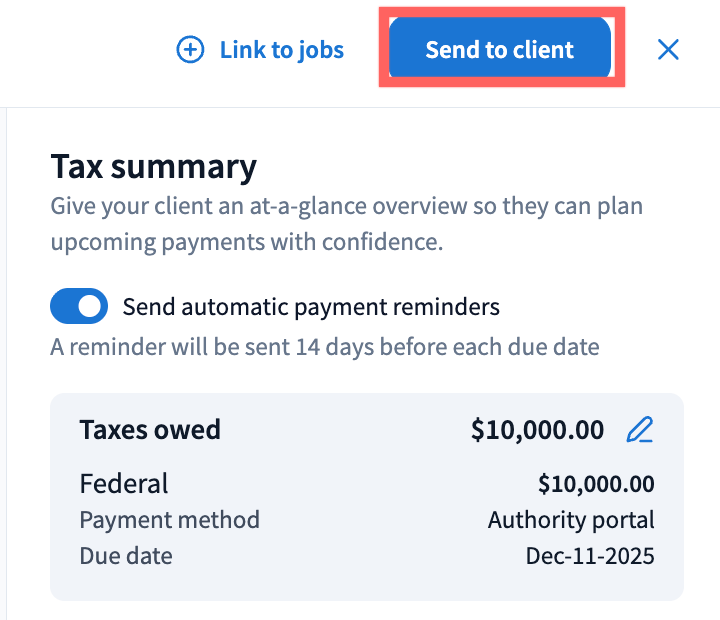Click the plus circle icon for linking jobs
The width and height of the screenshot is (720, 620).
pos(190,50)
